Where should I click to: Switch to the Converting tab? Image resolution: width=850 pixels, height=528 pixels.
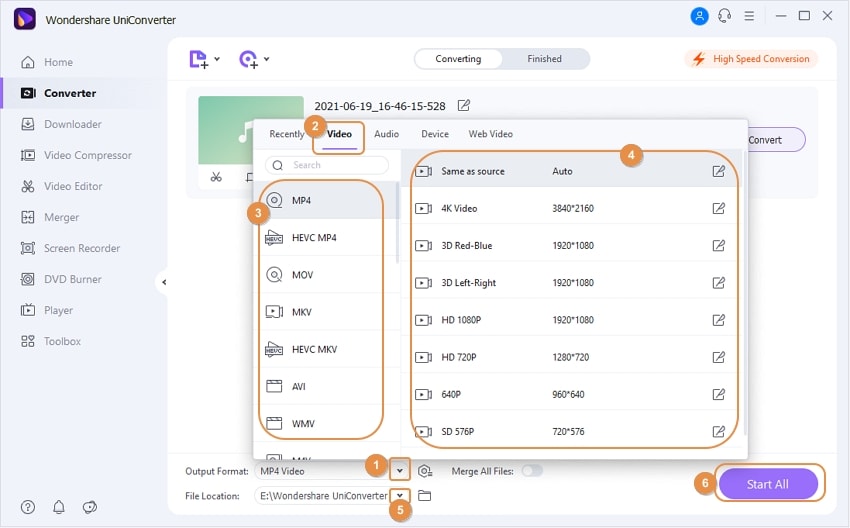pyautogui.click(x=458, y=59)
